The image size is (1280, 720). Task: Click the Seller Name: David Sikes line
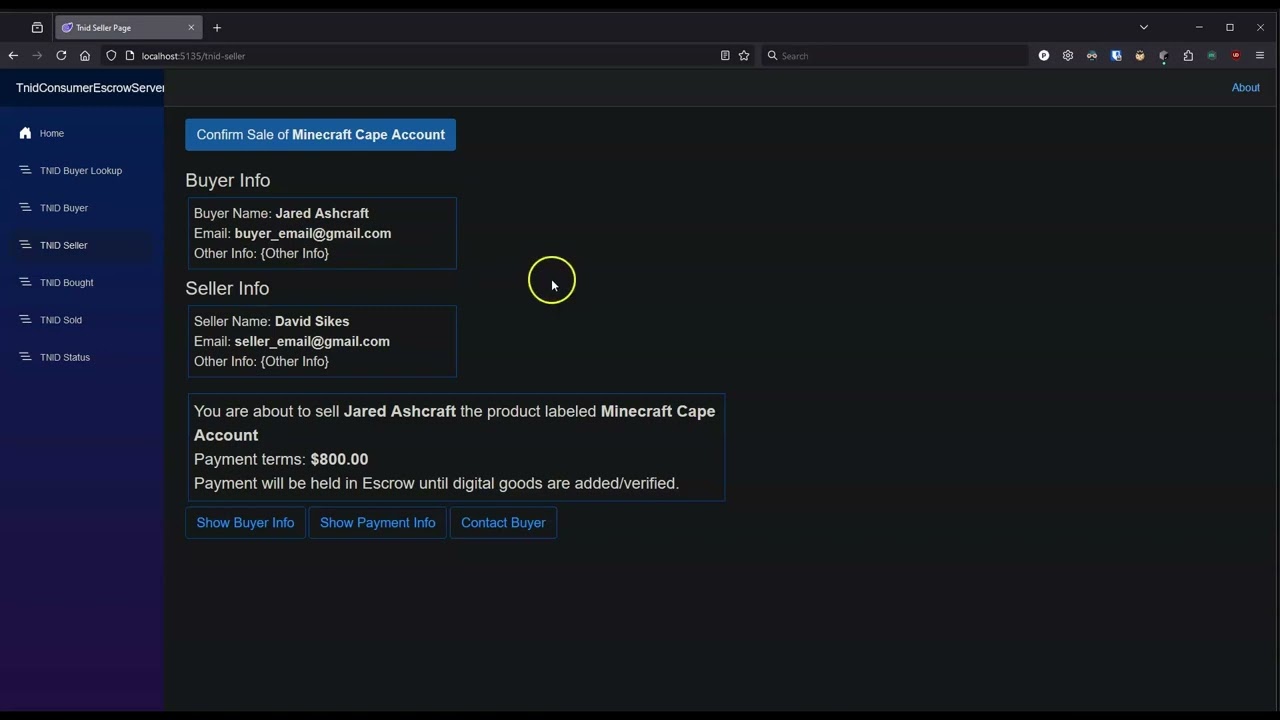pos(272,321)
